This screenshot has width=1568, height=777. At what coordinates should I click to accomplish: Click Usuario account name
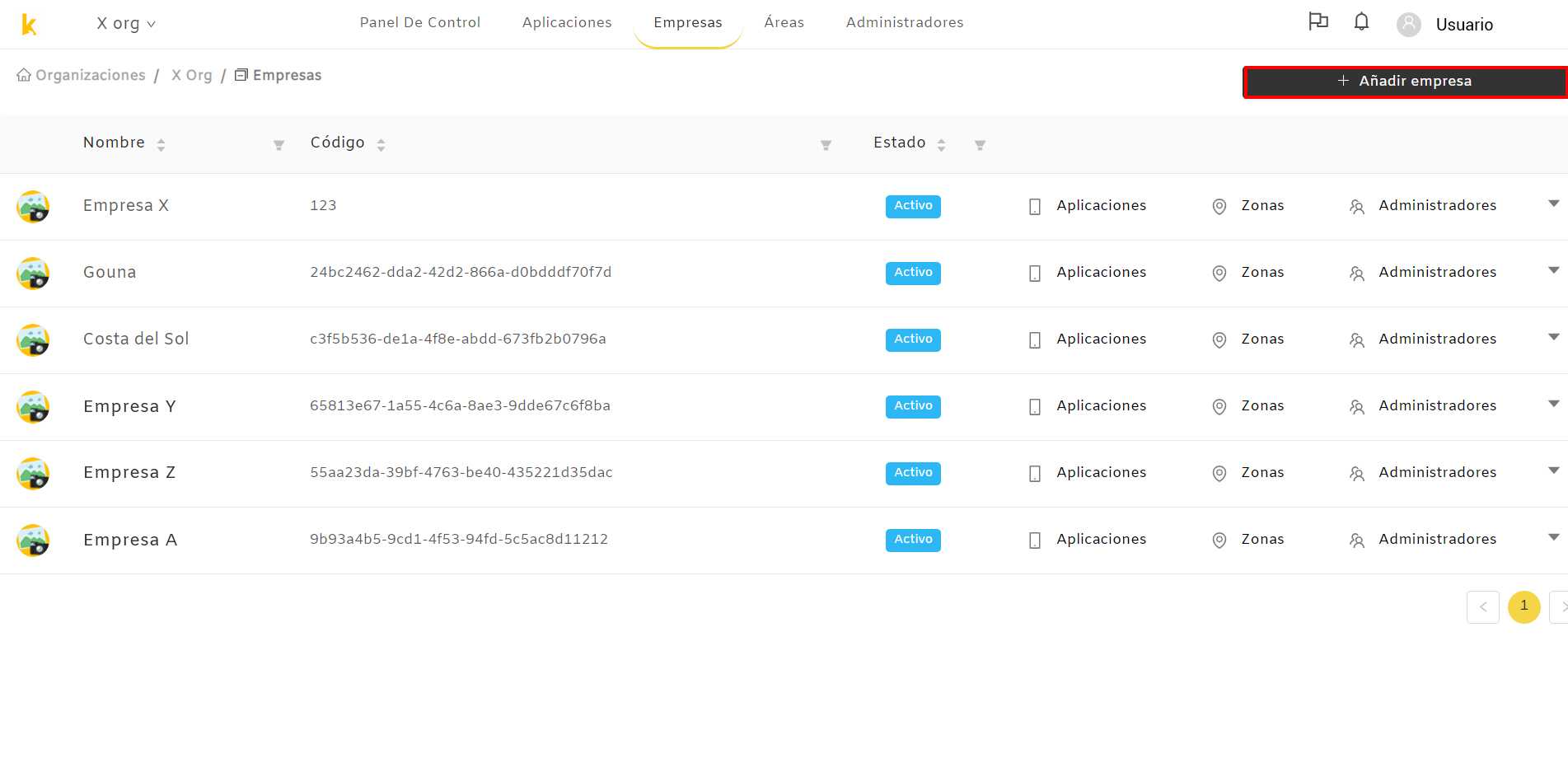[x=1464, y=25]
